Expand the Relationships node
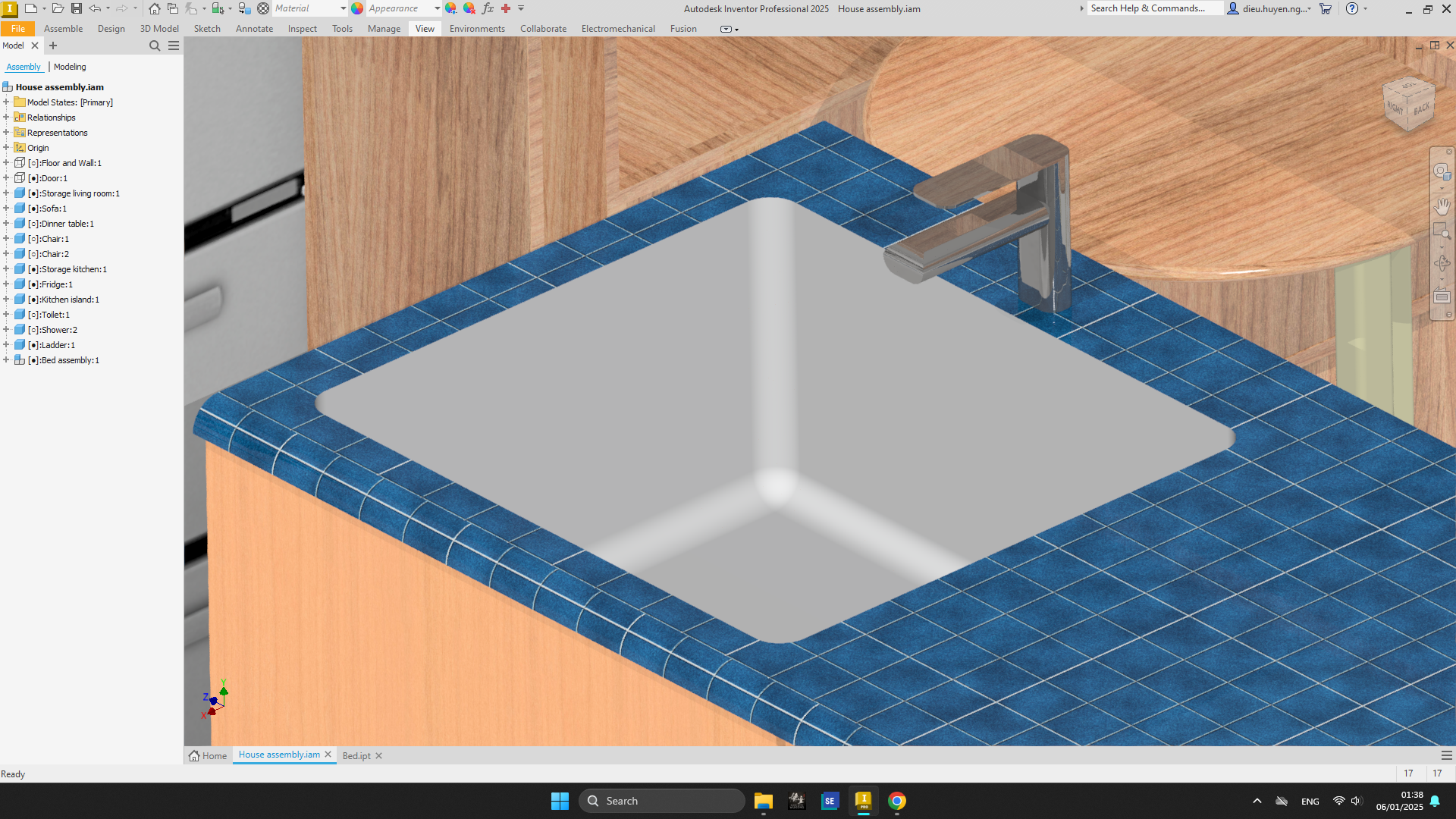 pyautogui.click(x=6, y=118)
